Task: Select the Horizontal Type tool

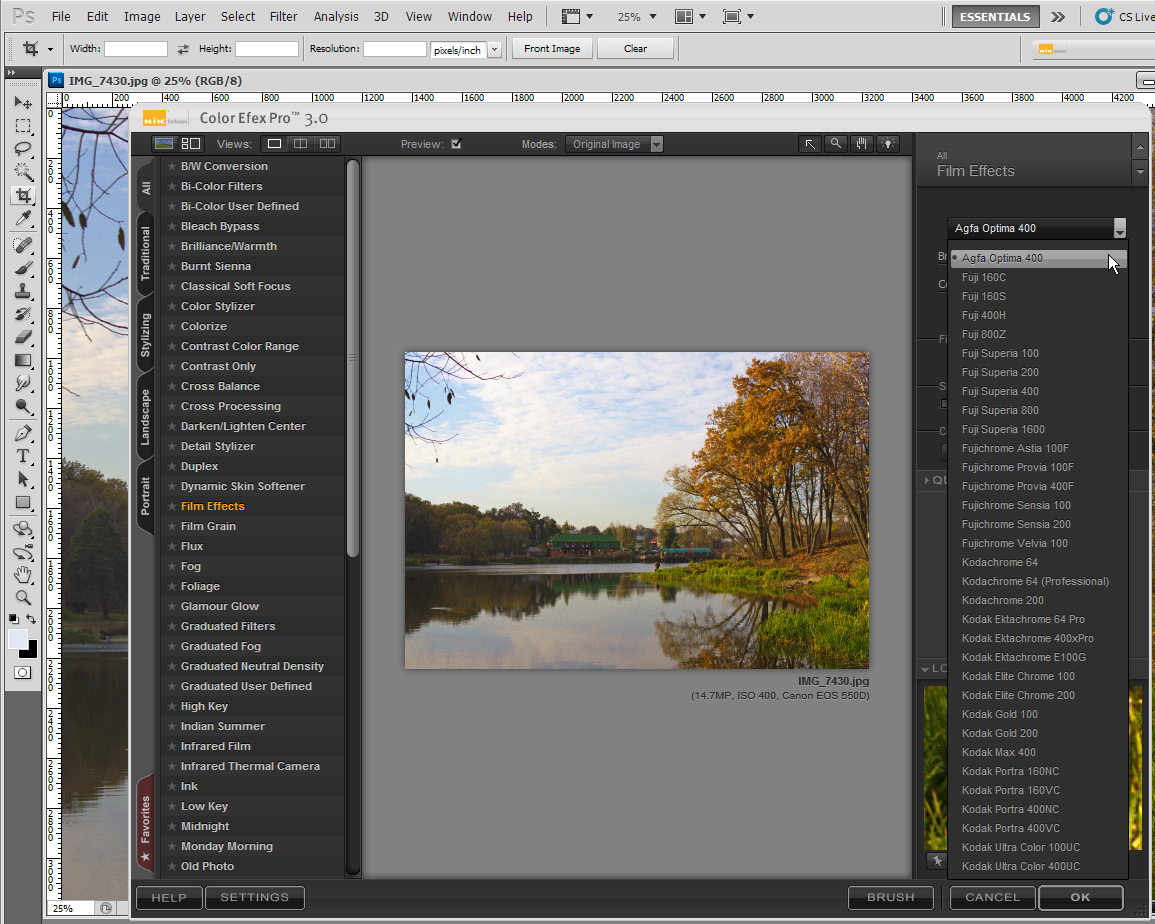Action: tap(23, 456)
